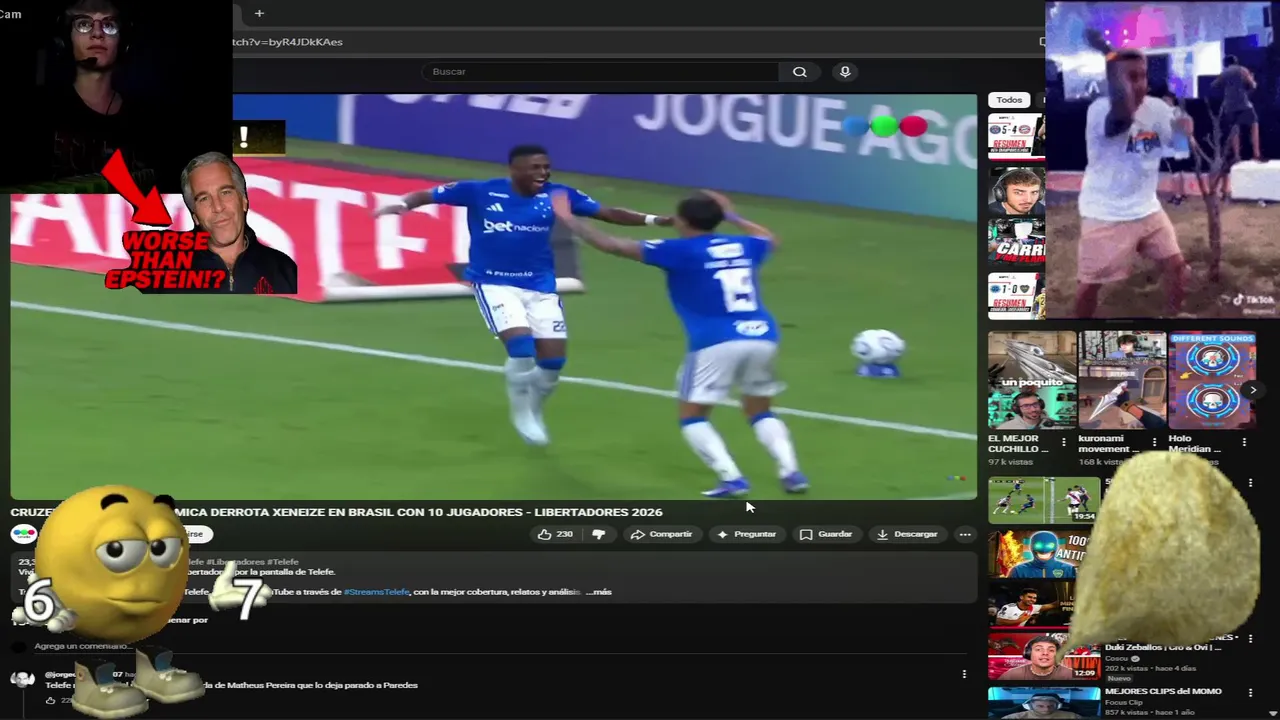Dislike the video with thumbs-down
The width and height of the screenshot is (1280, 720).
click(598, 534)
